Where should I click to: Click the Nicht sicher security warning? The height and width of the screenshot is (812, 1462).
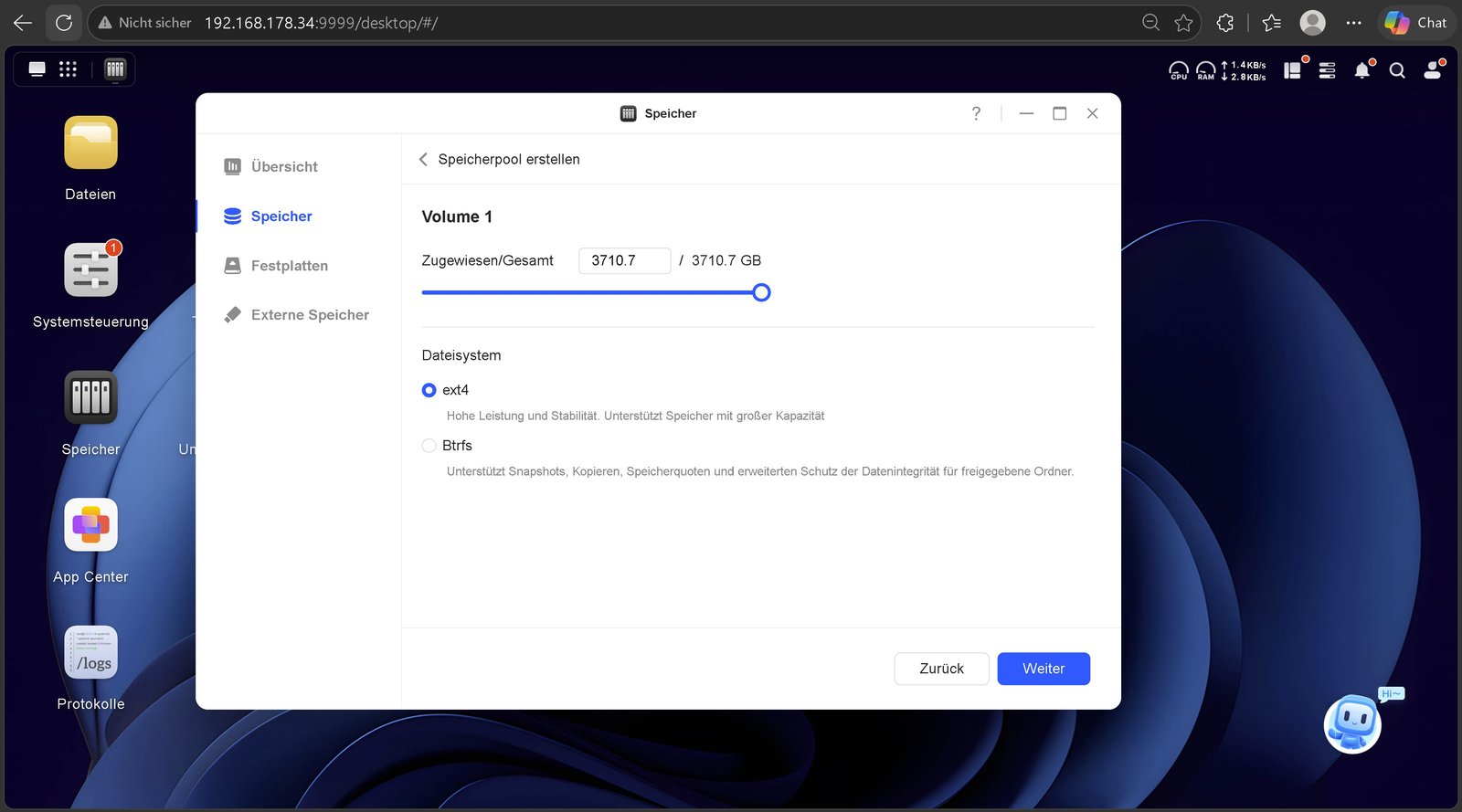[x=145, y=23]
